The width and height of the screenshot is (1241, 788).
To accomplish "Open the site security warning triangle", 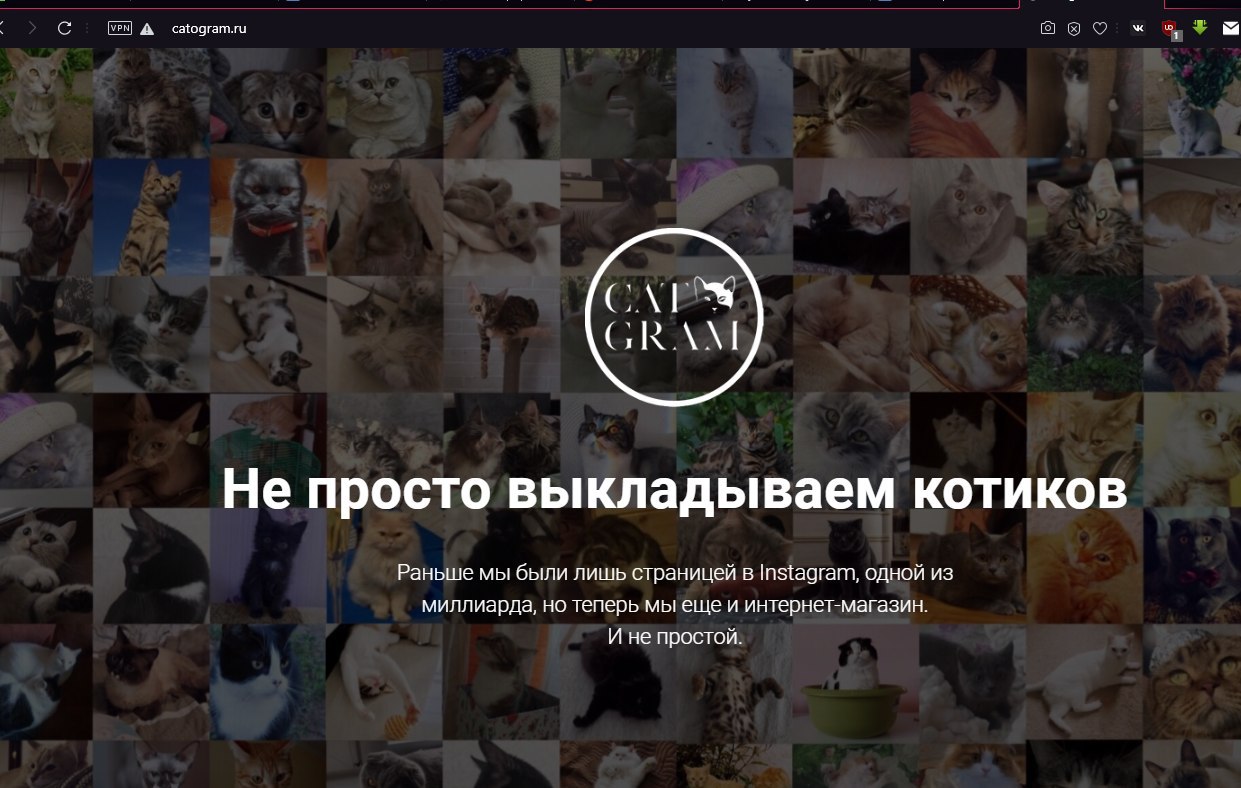I will 147,29.
